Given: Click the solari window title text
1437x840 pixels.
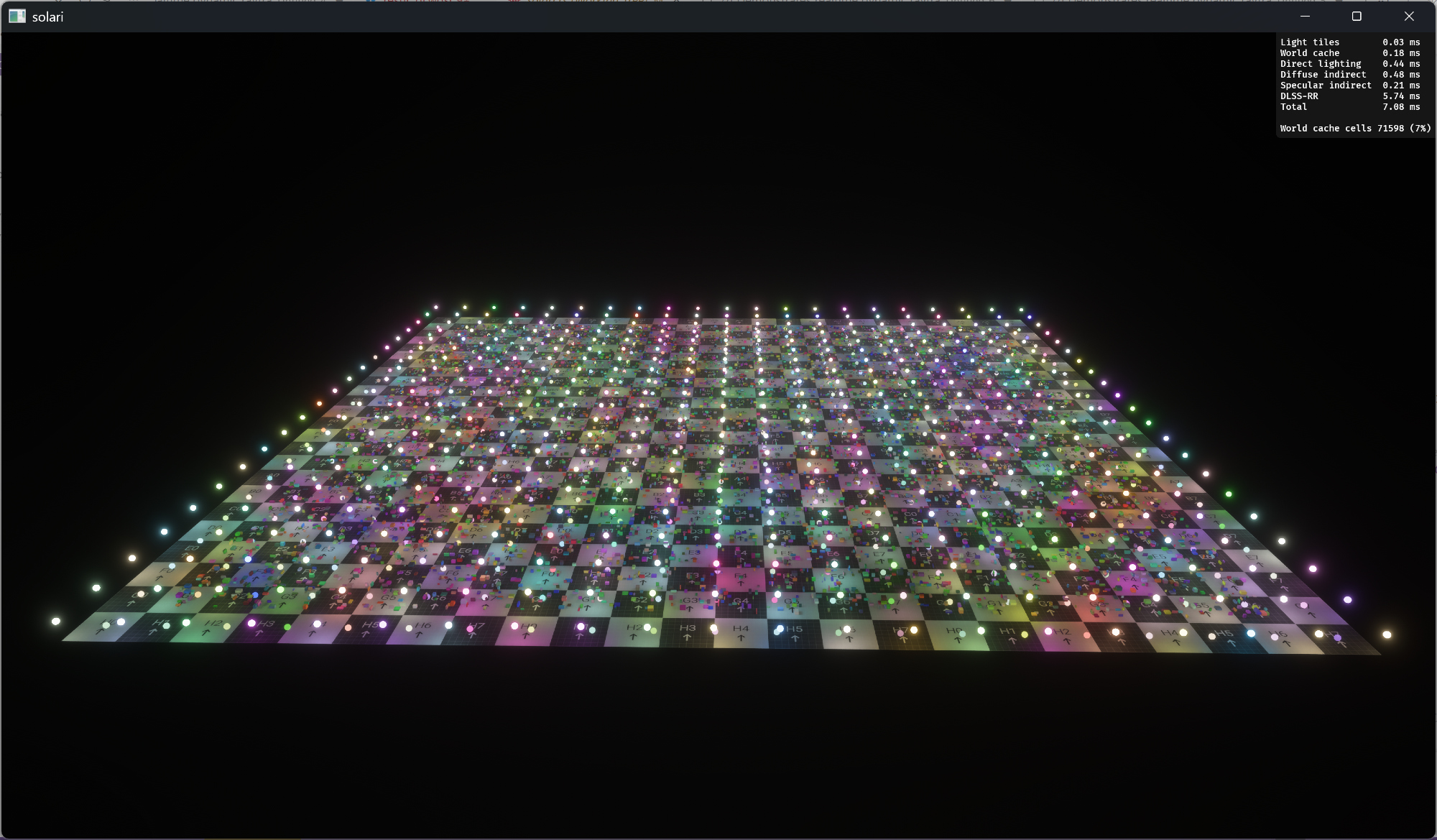Looking at the screenshot, I should tap(47, 17).
